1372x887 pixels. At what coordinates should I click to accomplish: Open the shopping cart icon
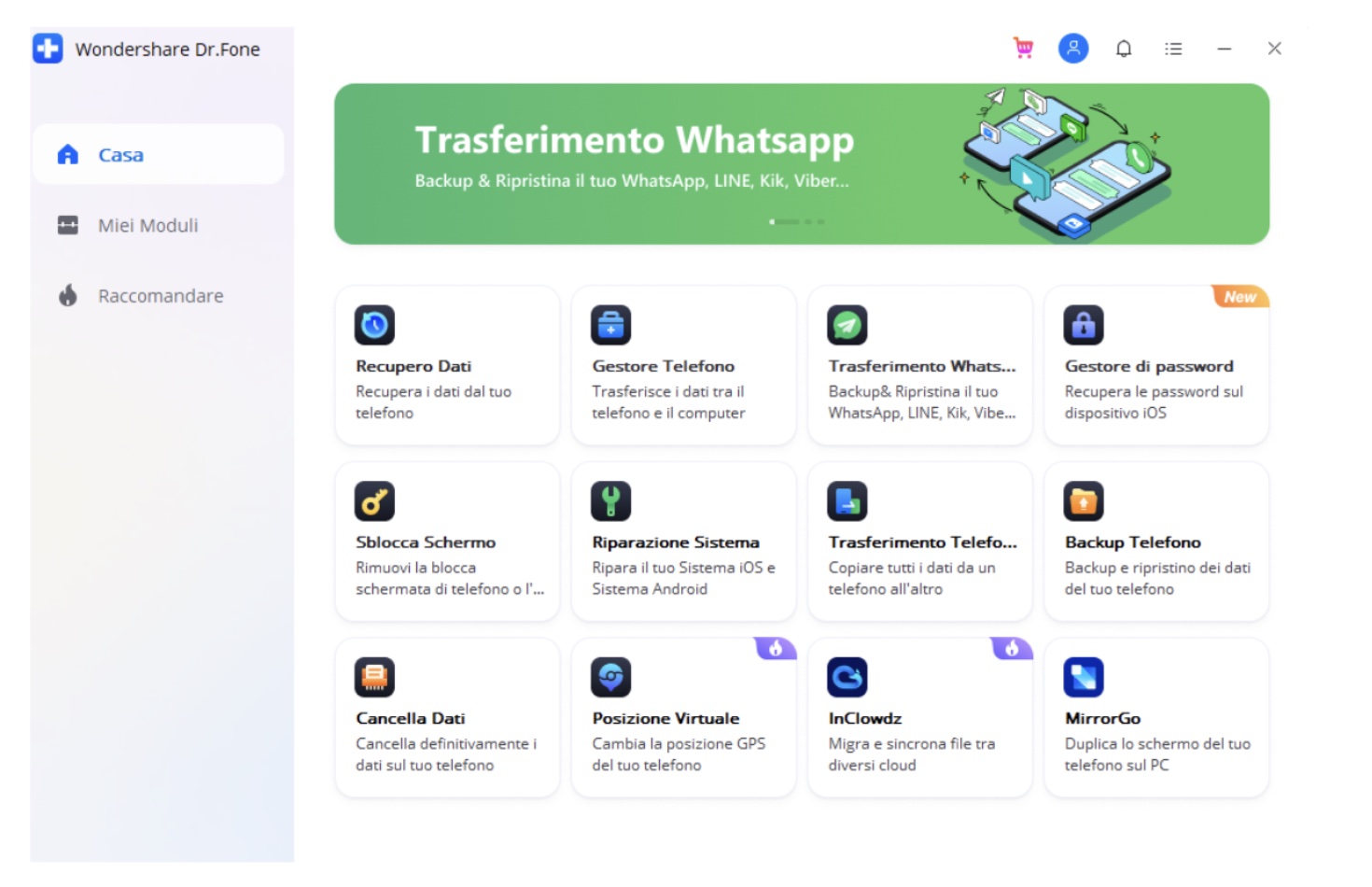point(1024,49)
